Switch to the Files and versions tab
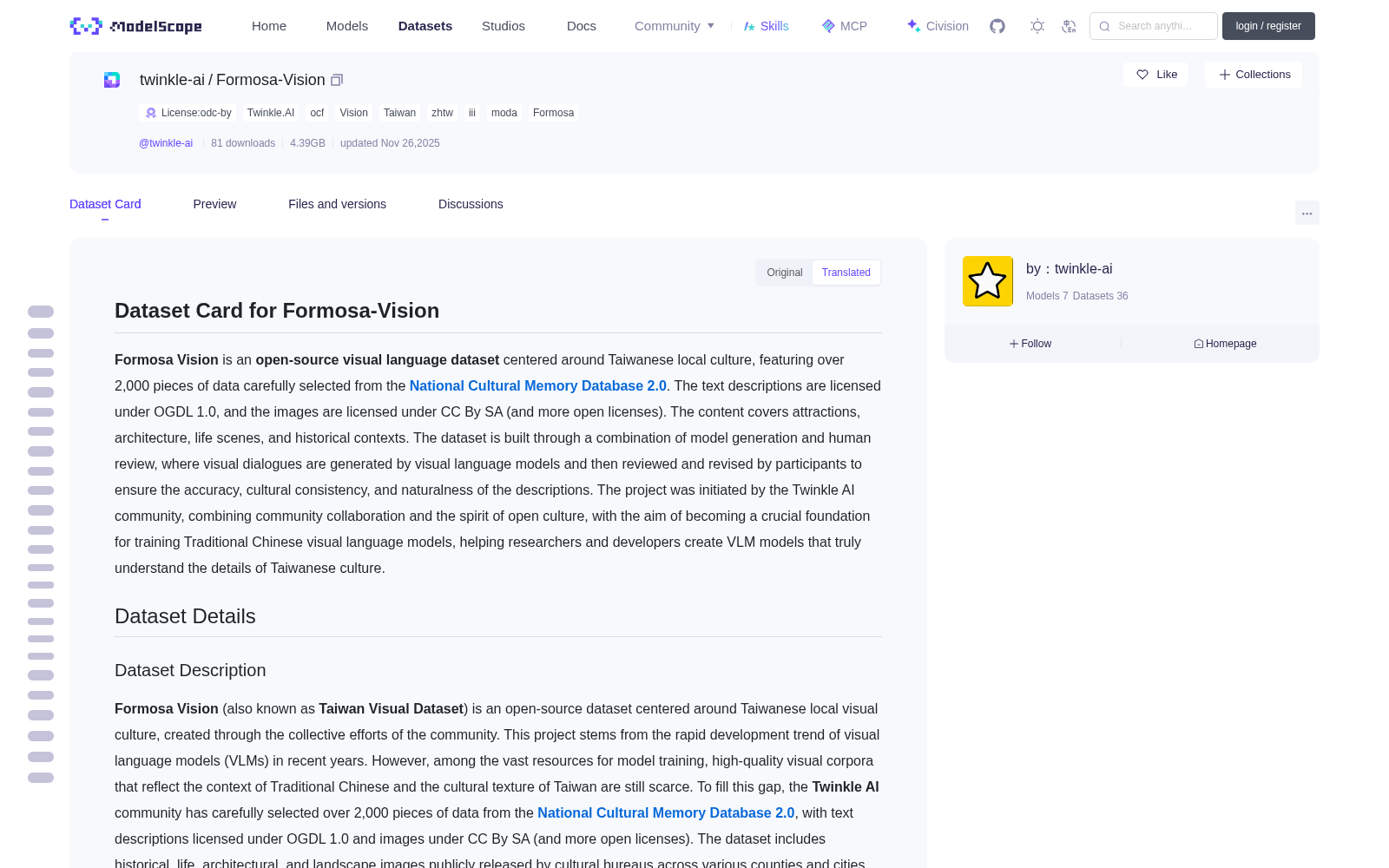The height and width of the screenshot is (868, 1389). coord(337,204)
